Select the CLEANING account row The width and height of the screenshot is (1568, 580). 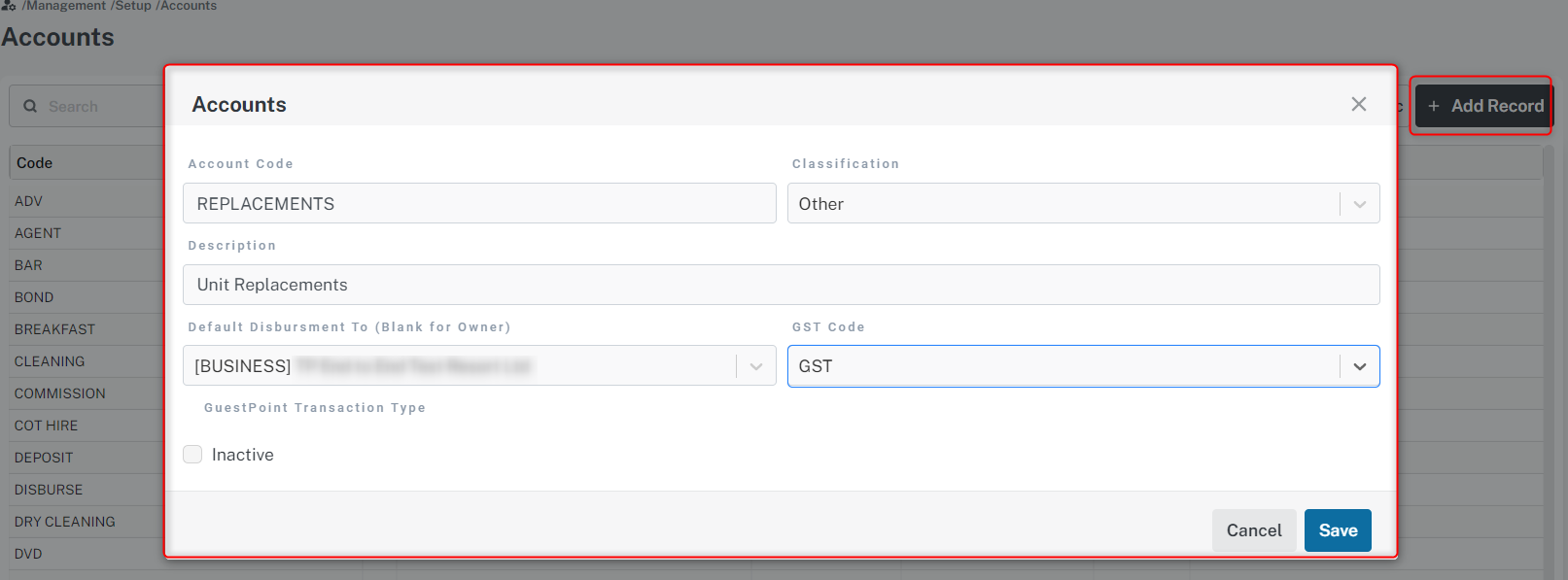pos(50,361)
